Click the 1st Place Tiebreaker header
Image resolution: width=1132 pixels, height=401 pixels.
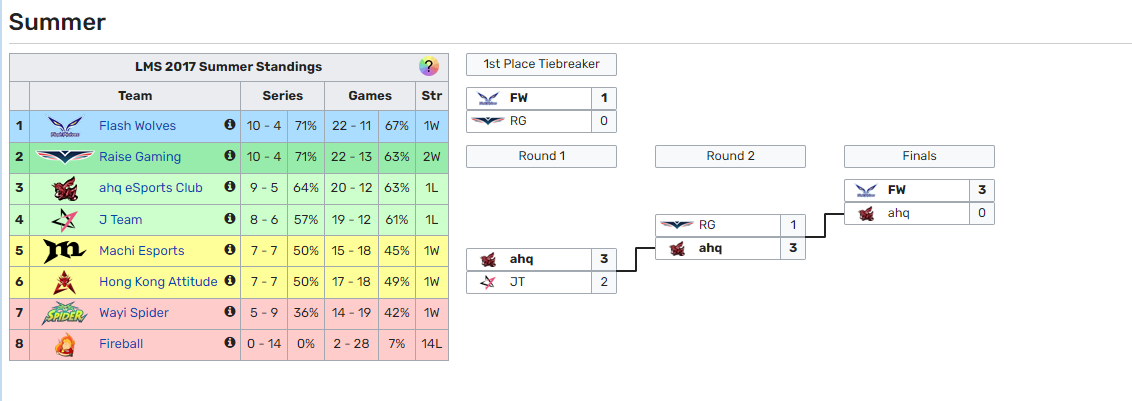[x=541, y=64]
